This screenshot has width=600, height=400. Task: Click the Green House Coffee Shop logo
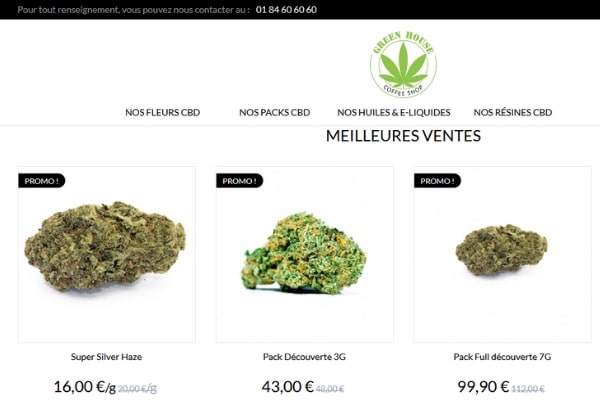[x=403, y=64]
